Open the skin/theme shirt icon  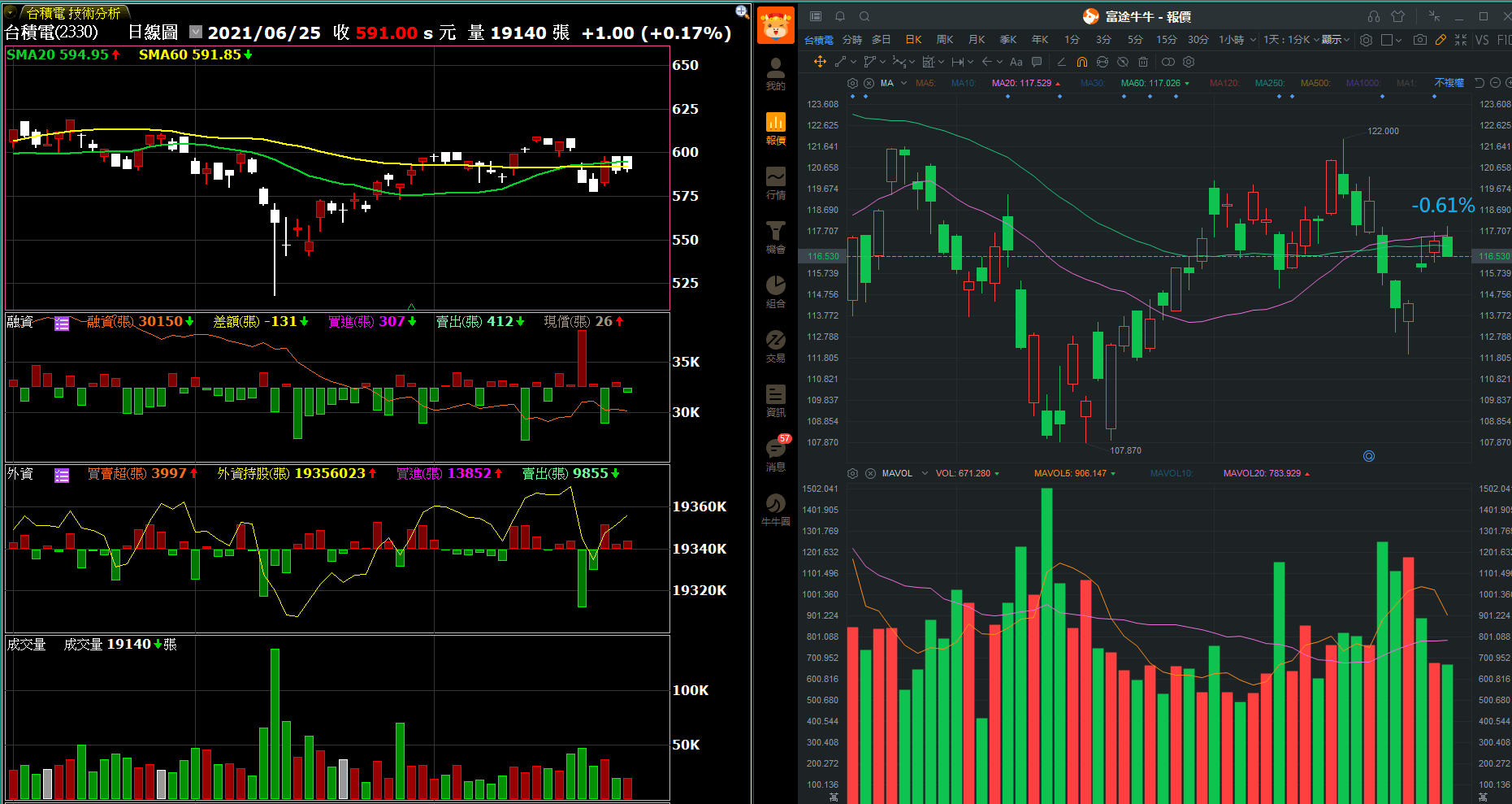(x=1398, y=16)
